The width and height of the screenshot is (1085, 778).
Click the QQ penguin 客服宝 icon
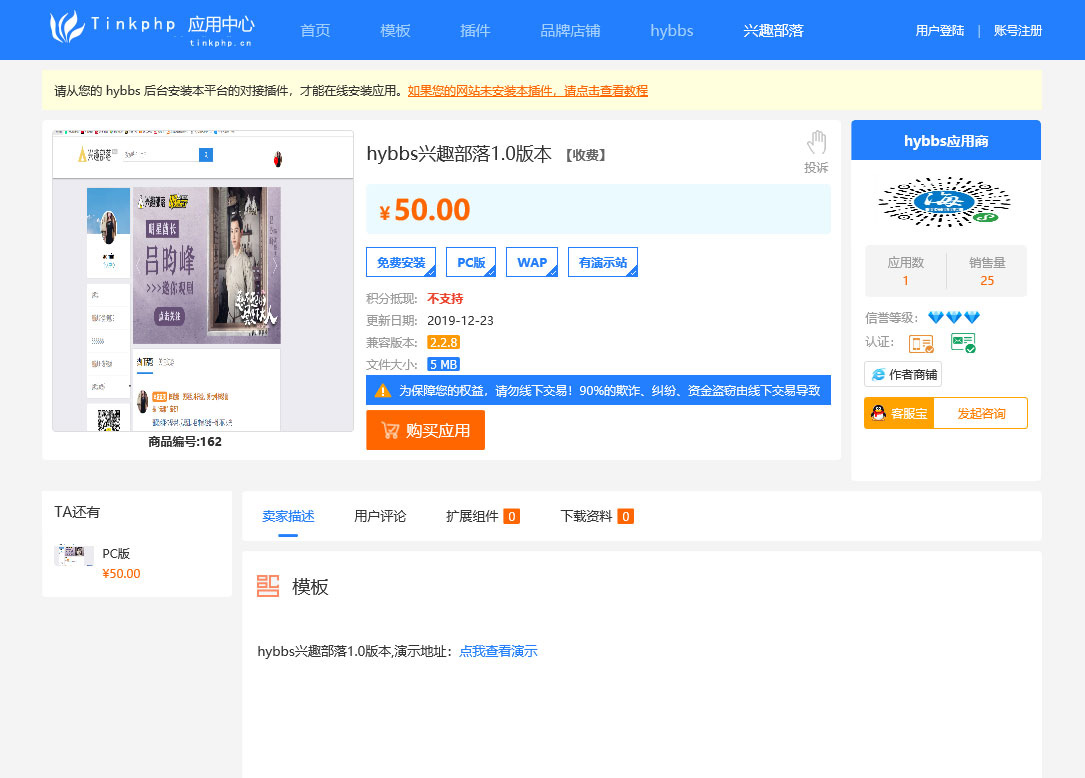coord(878,413)
